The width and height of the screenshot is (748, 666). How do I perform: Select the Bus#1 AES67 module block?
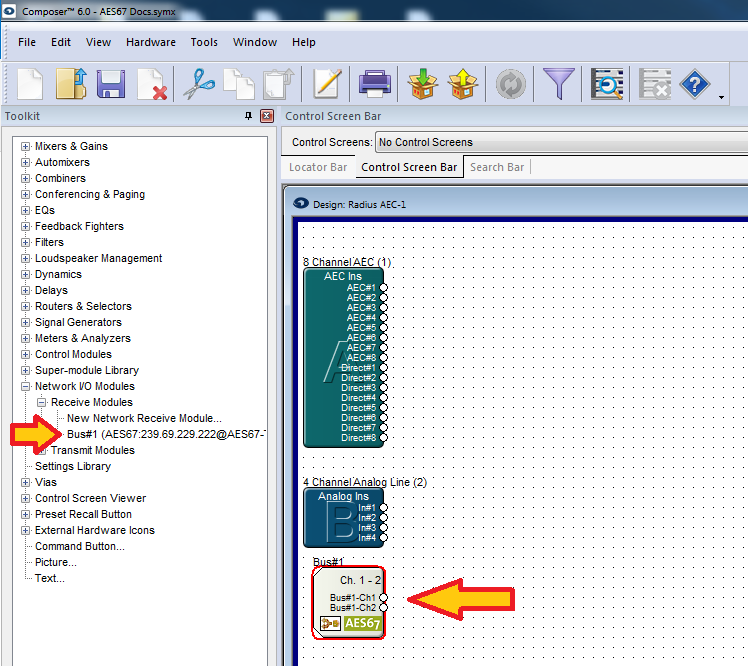[348, 602]
